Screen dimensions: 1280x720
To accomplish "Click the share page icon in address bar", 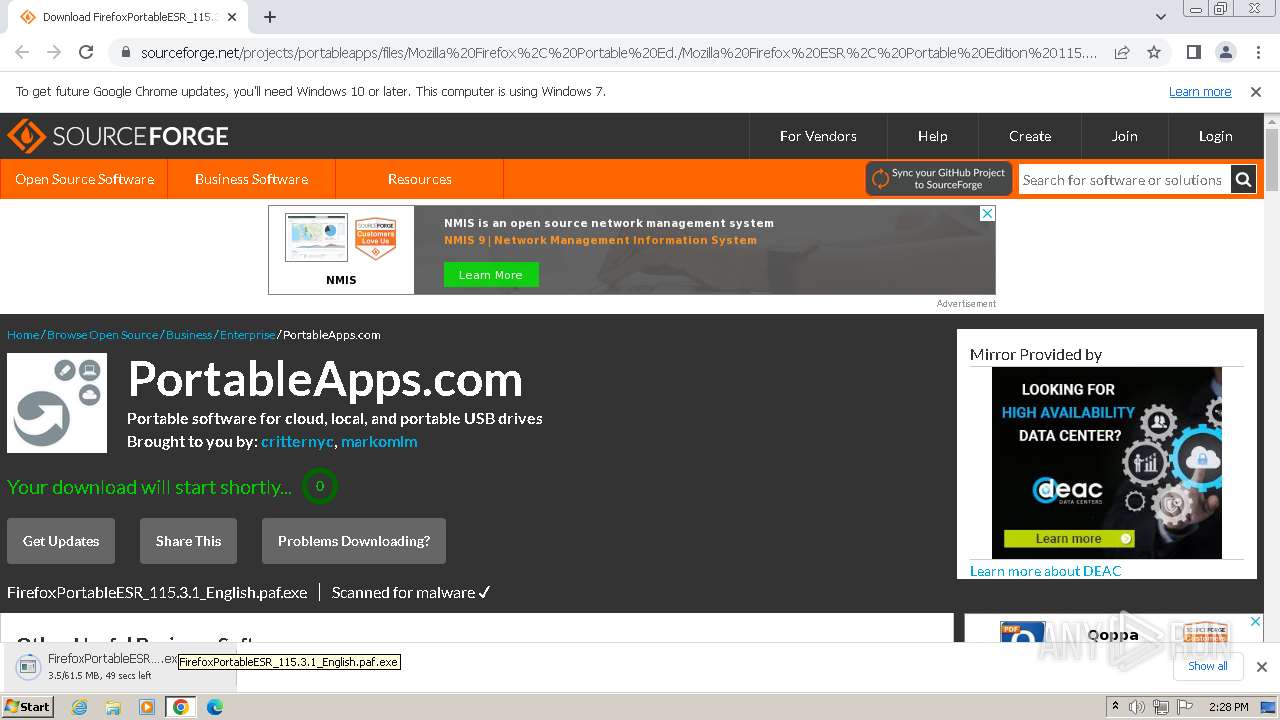I will pos(1122,52).
